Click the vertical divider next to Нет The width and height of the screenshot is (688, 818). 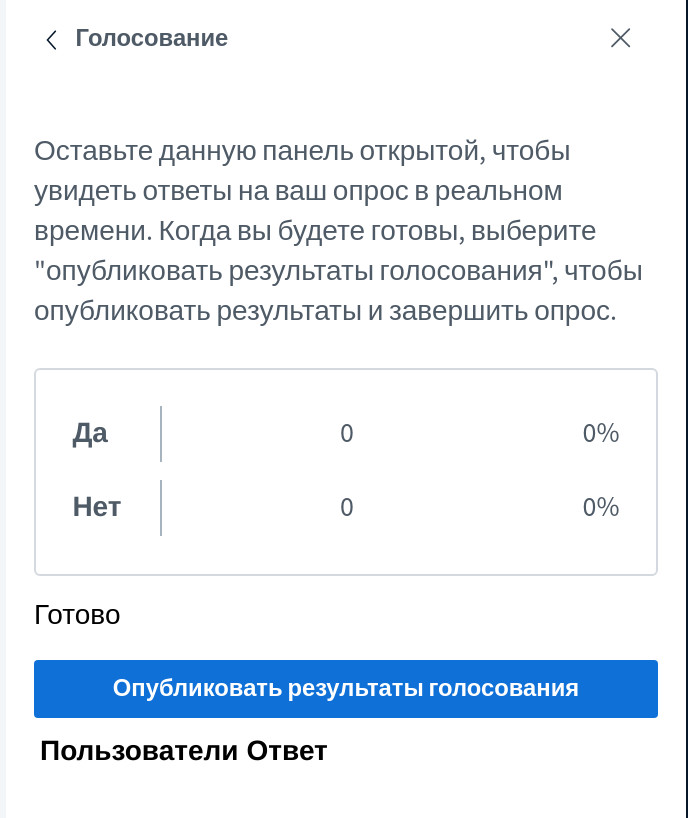[161, 508]
